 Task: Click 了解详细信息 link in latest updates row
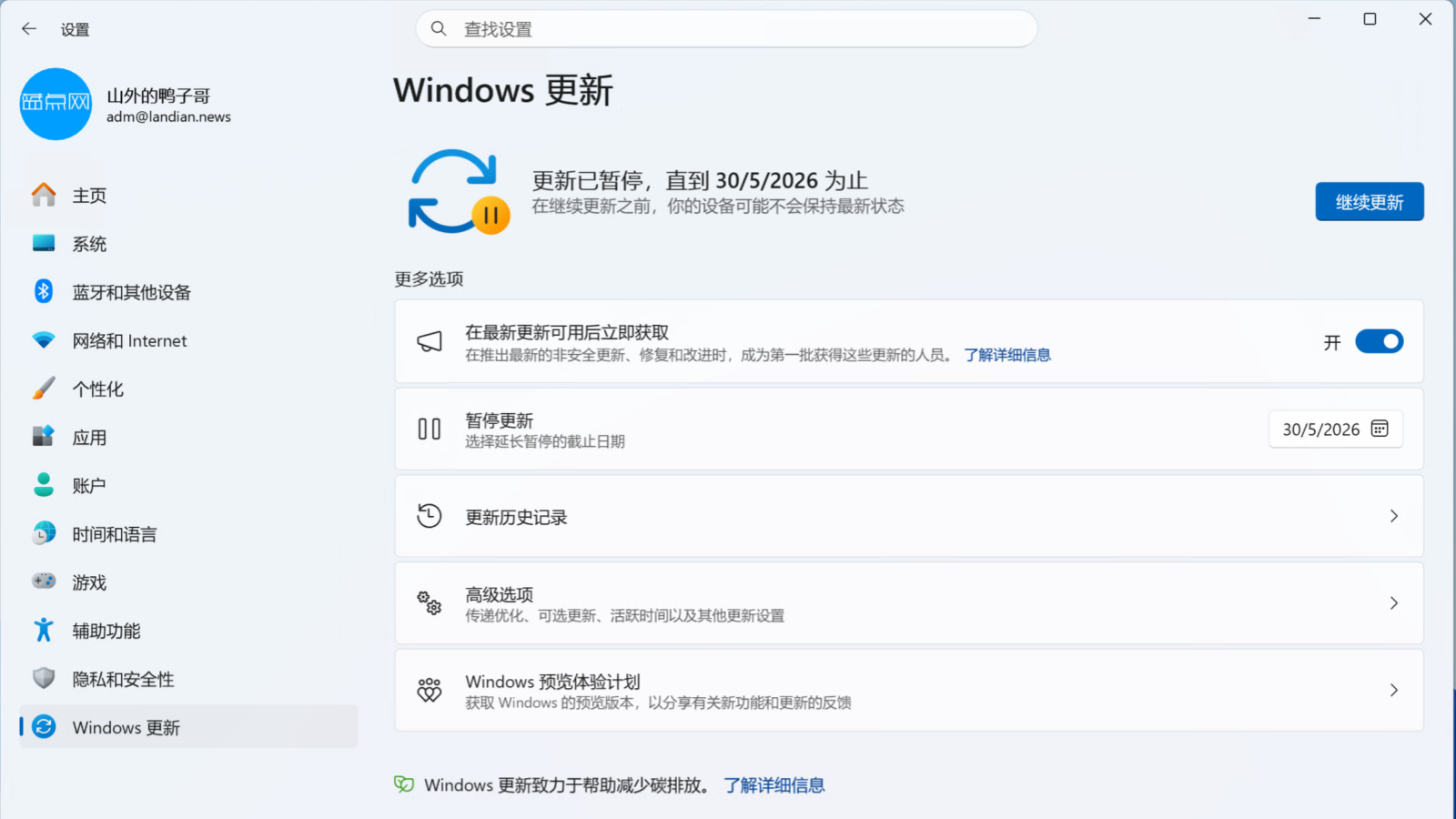tap(1007, 355)
